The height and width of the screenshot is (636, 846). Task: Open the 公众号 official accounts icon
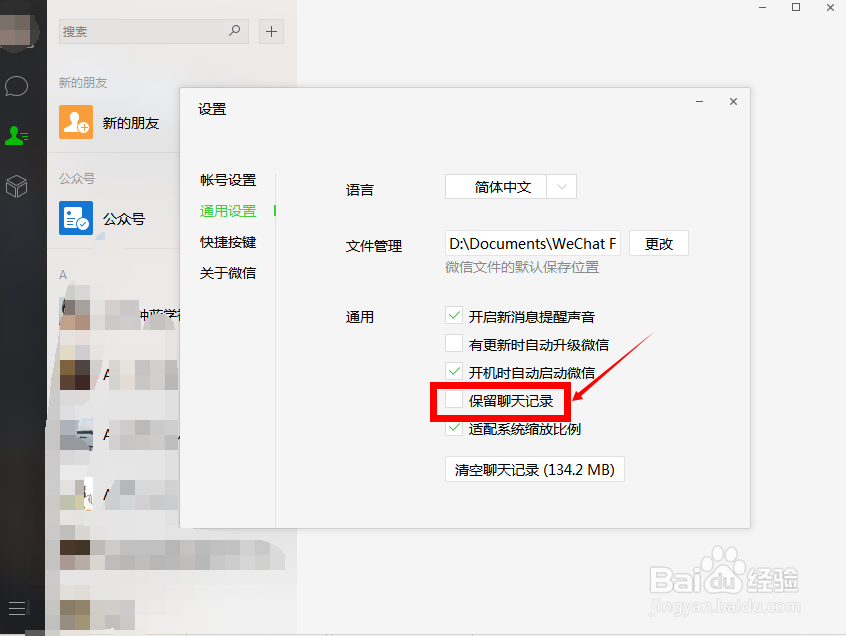tap(76, 218)
